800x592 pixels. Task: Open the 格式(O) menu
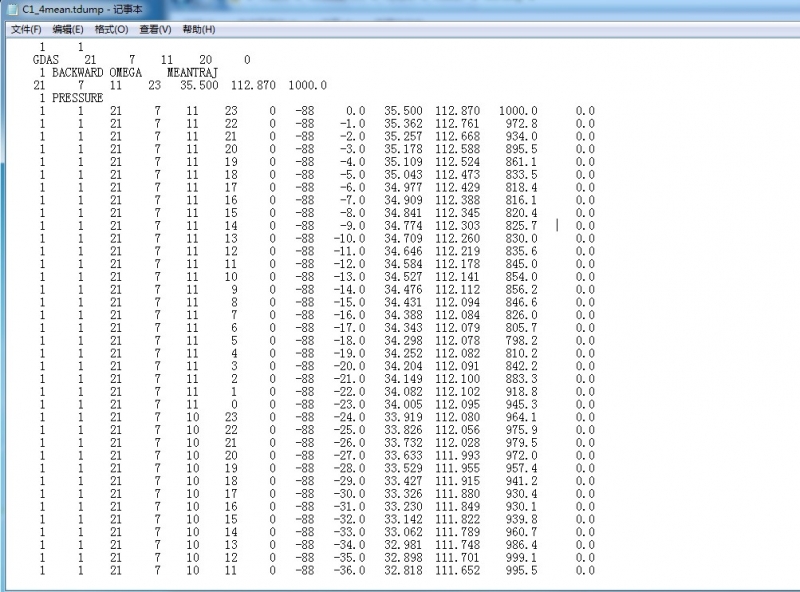tap(111, 30)
